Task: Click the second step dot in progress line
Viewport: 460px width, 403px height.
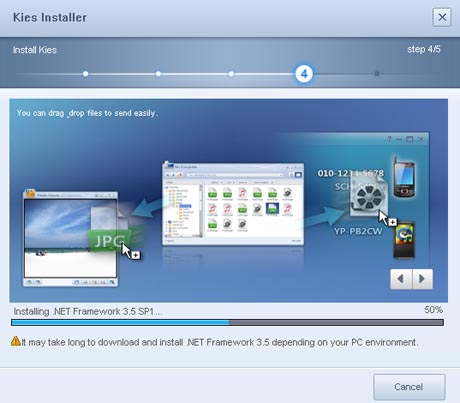Action: pos(158,74)
